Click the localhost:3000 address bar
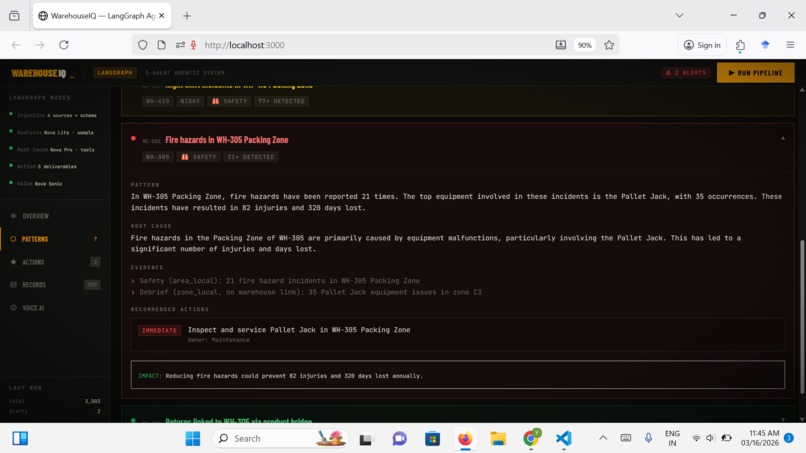Image resolution: width=806 pixels, height=453 pixels. (375, 45)
